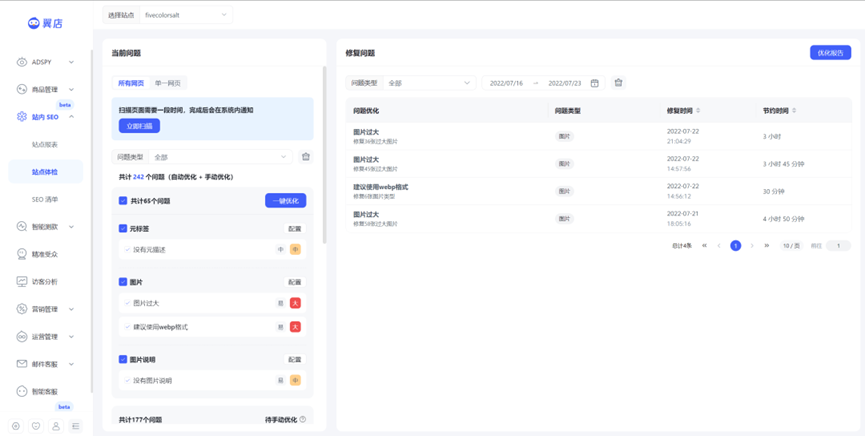Image resolution: width=865 pixels, height=436 pixels.
Task: Toggle the 共计65个问题 checkbox
Action: (123, 201)
